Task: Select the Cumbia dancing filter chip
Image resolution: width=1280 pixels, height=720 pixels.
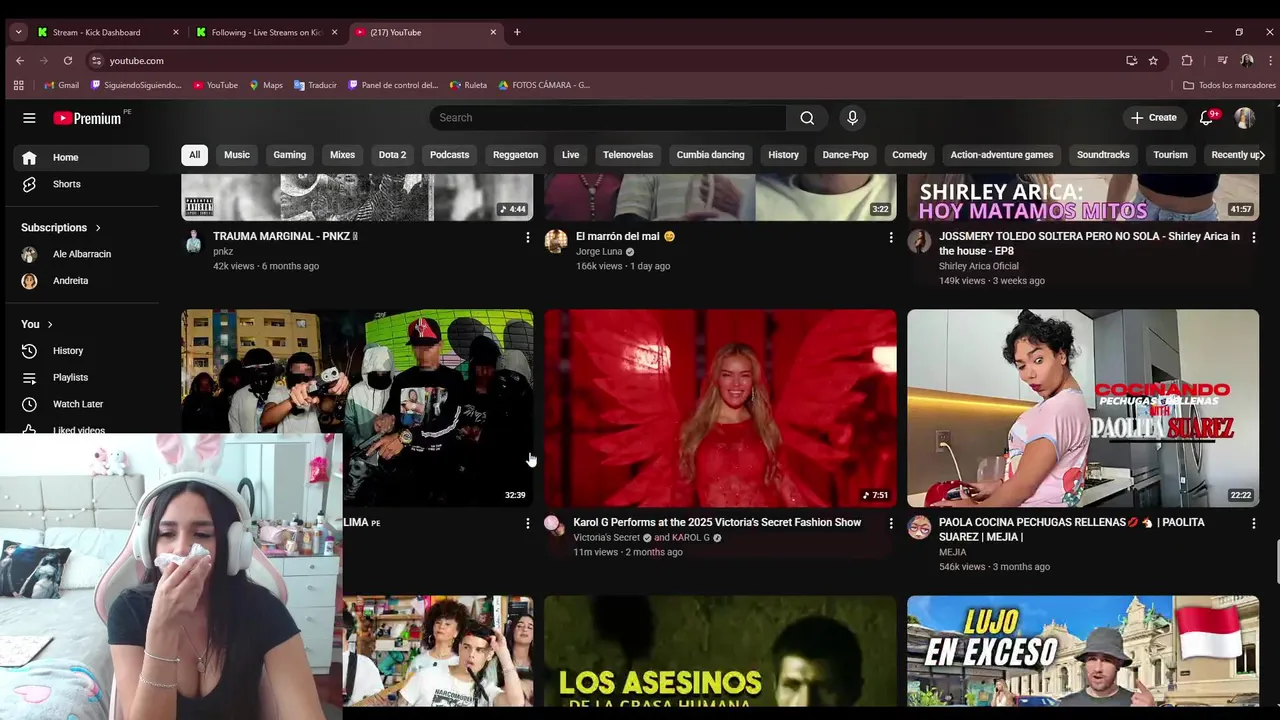Action: pos(710,155)
